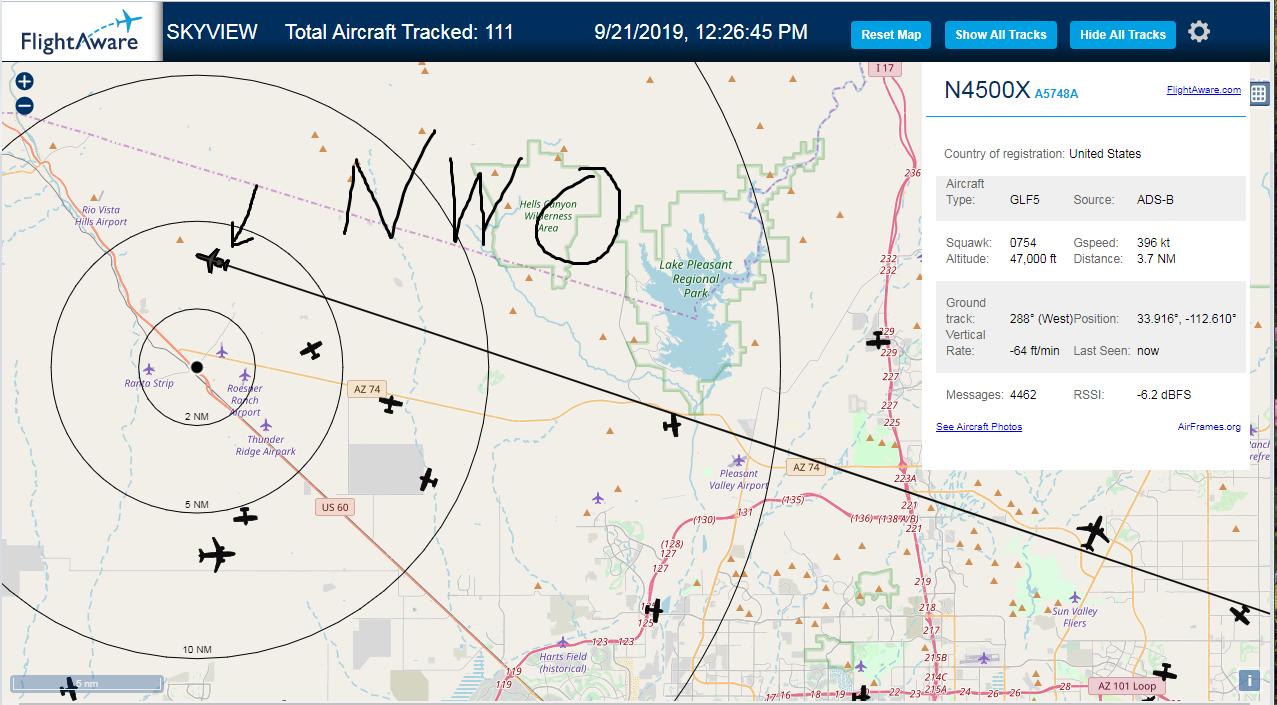The image size is (1277, 705).
Task: Click the map scale bar
Action: coord(87,684)
